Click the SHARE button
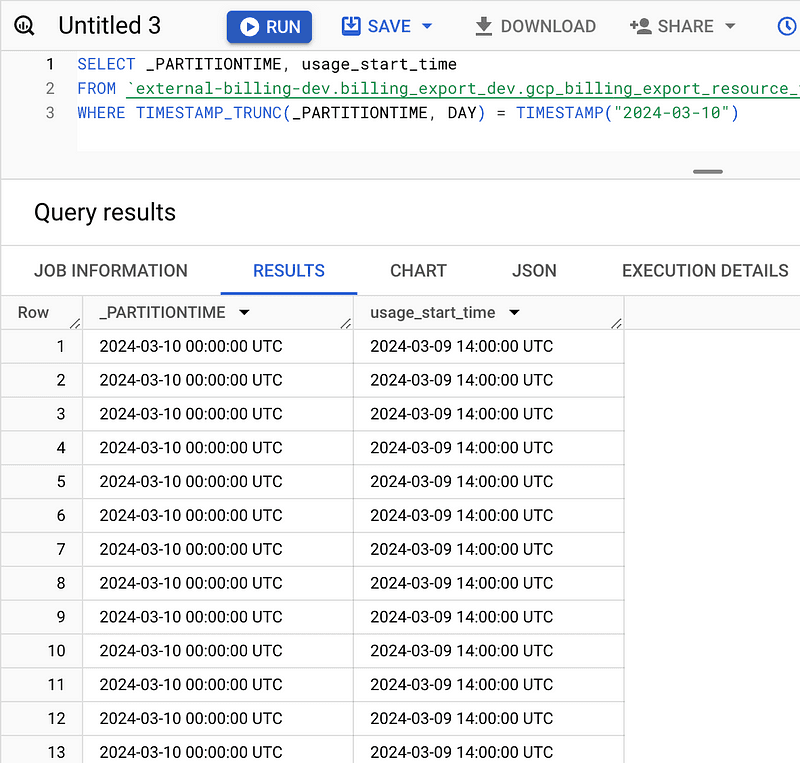800x763 pixels. click(671, 26)
